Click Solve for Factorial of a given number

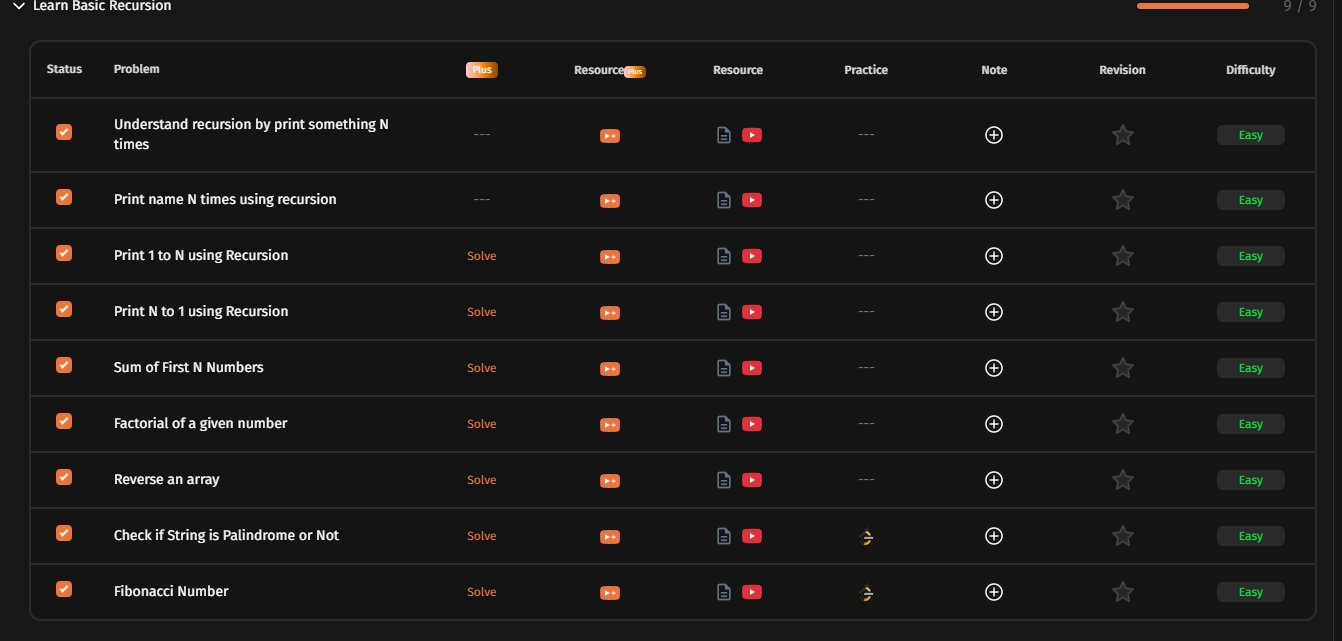point(481,424)
